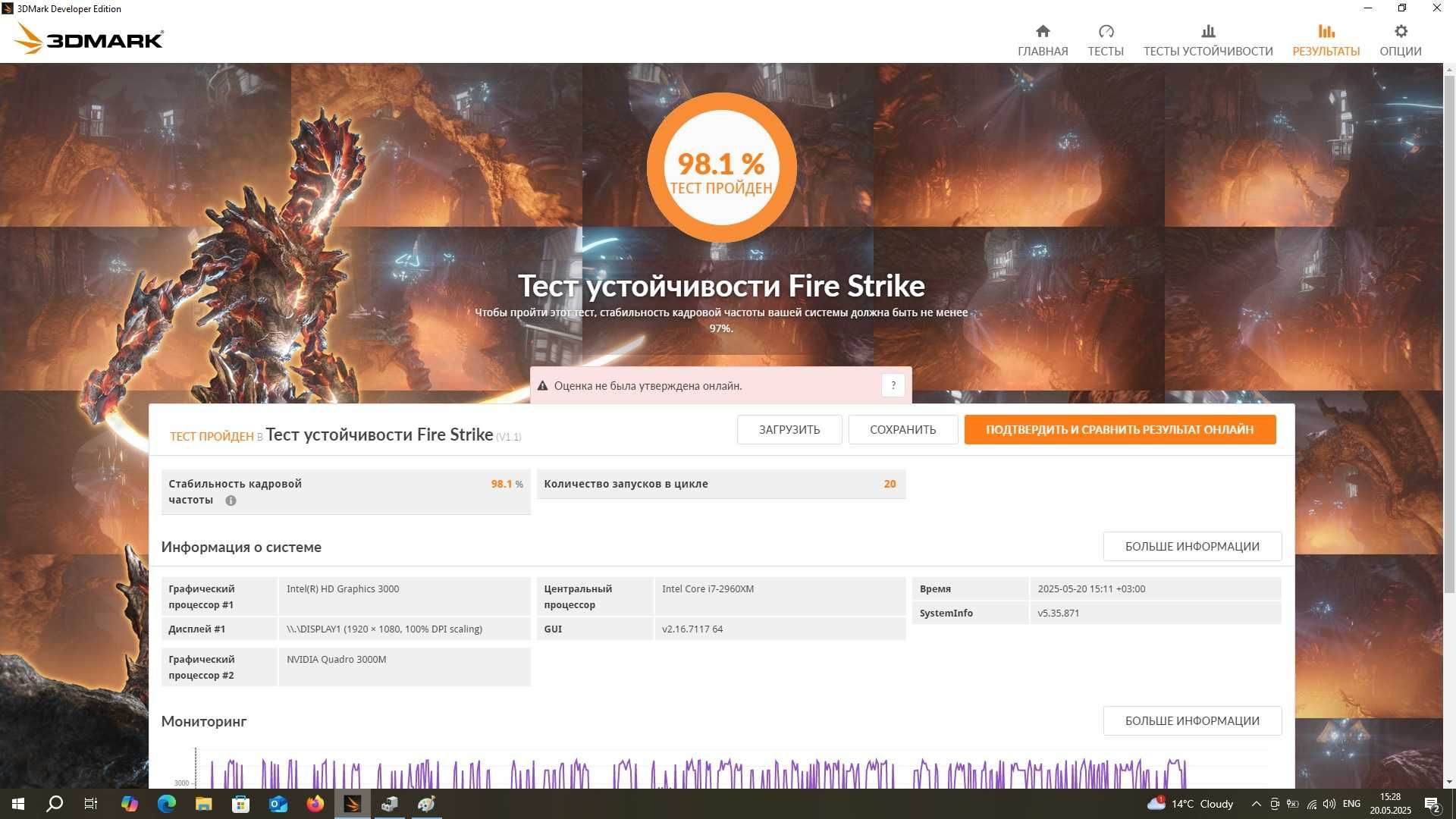The height and width of the screenshot is (819, 1456).
Task: Click the frame stability info icon
Action: click(x=231, y=500)
